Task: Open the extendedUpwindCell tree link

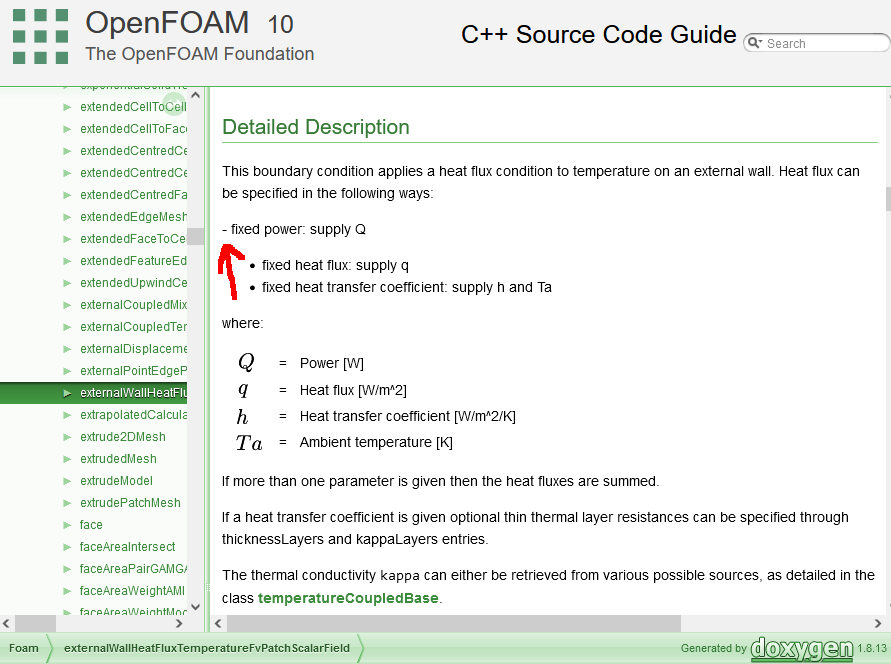Action: pos(133,283)
